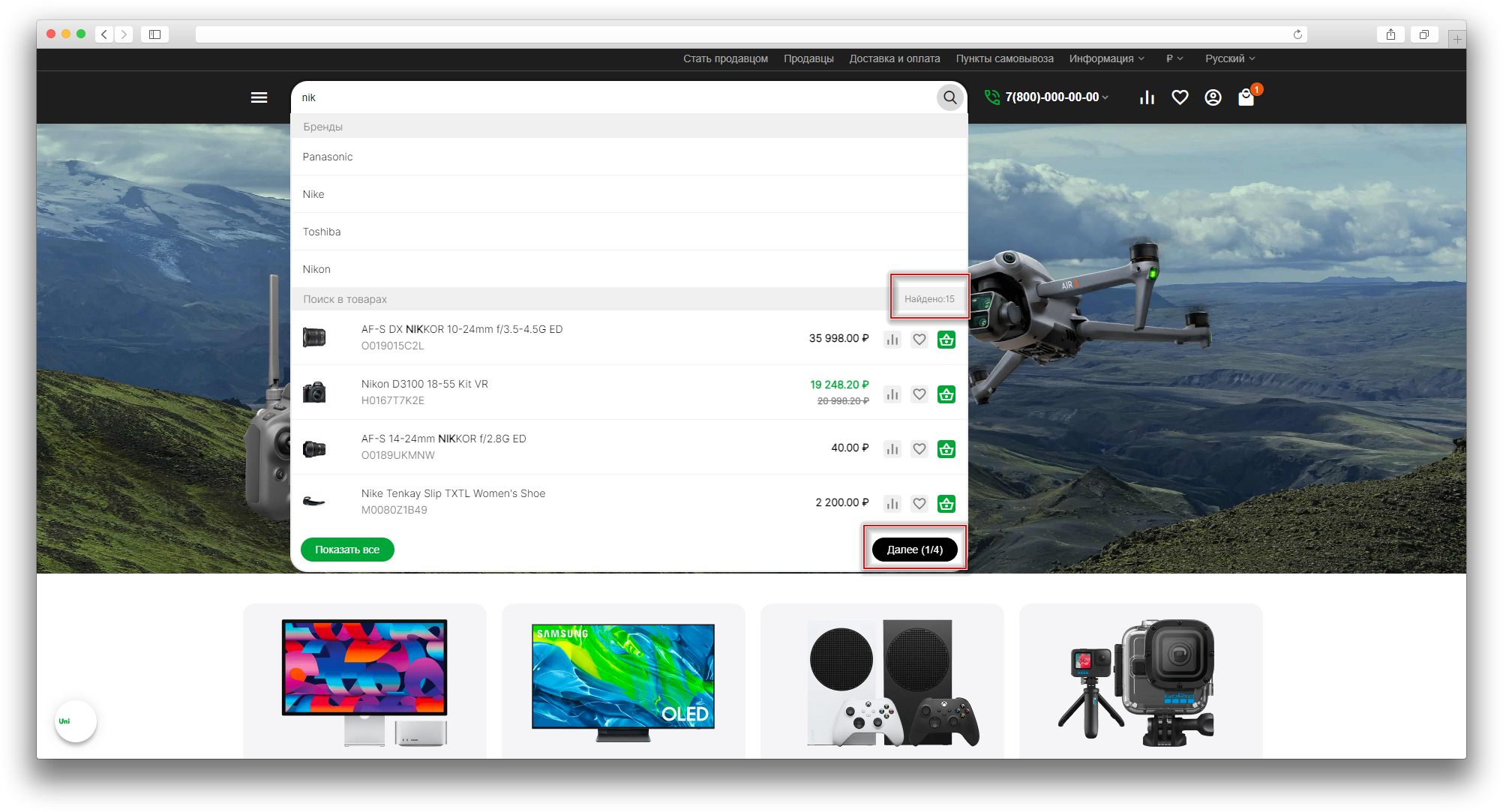This screenshot has width=1503, height=812.
Task: Expand the Информация dropdown menu
Action: 1106,58
